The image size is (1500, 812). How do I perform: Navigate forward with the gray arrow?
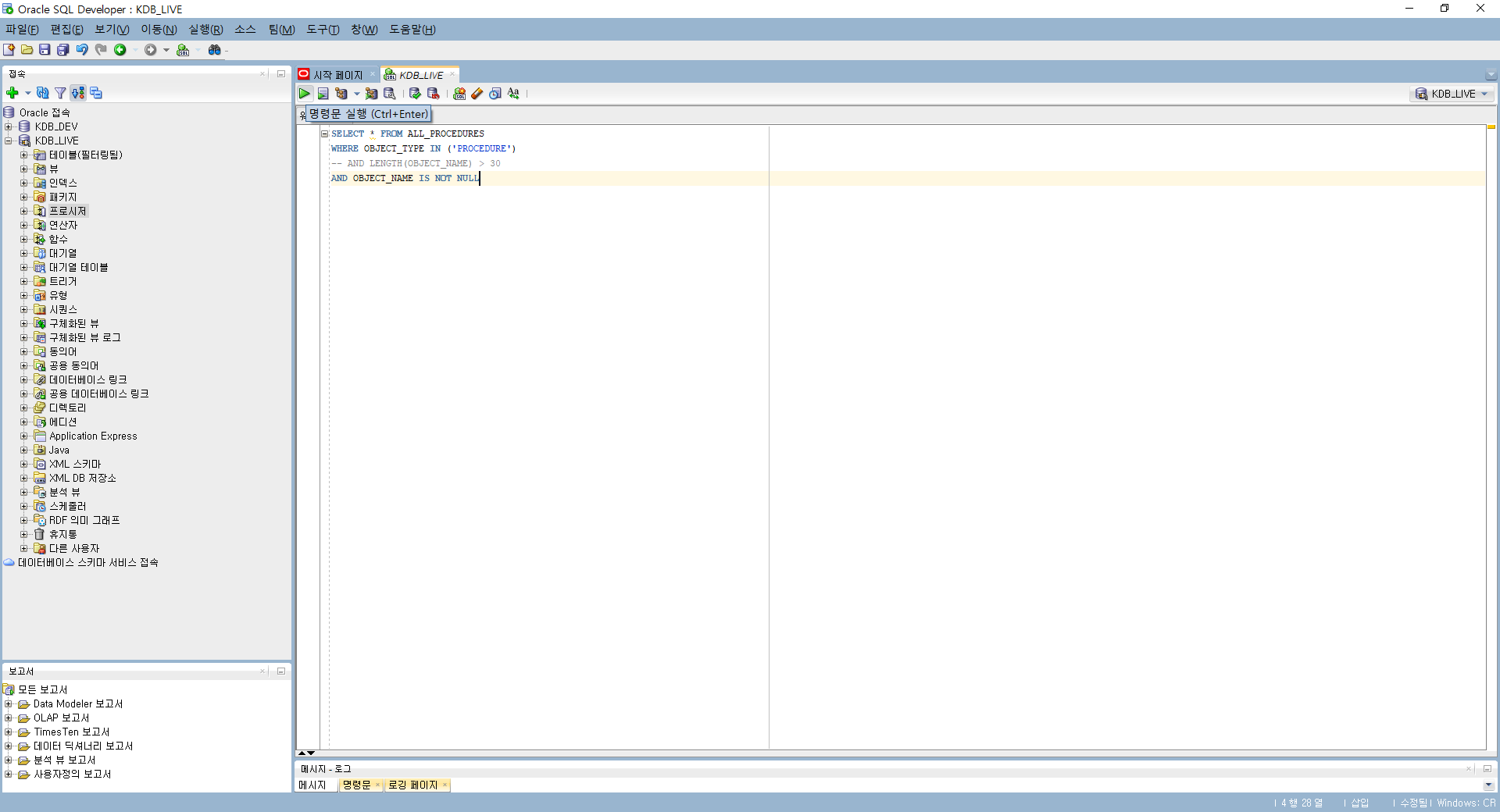click(150, 50)
